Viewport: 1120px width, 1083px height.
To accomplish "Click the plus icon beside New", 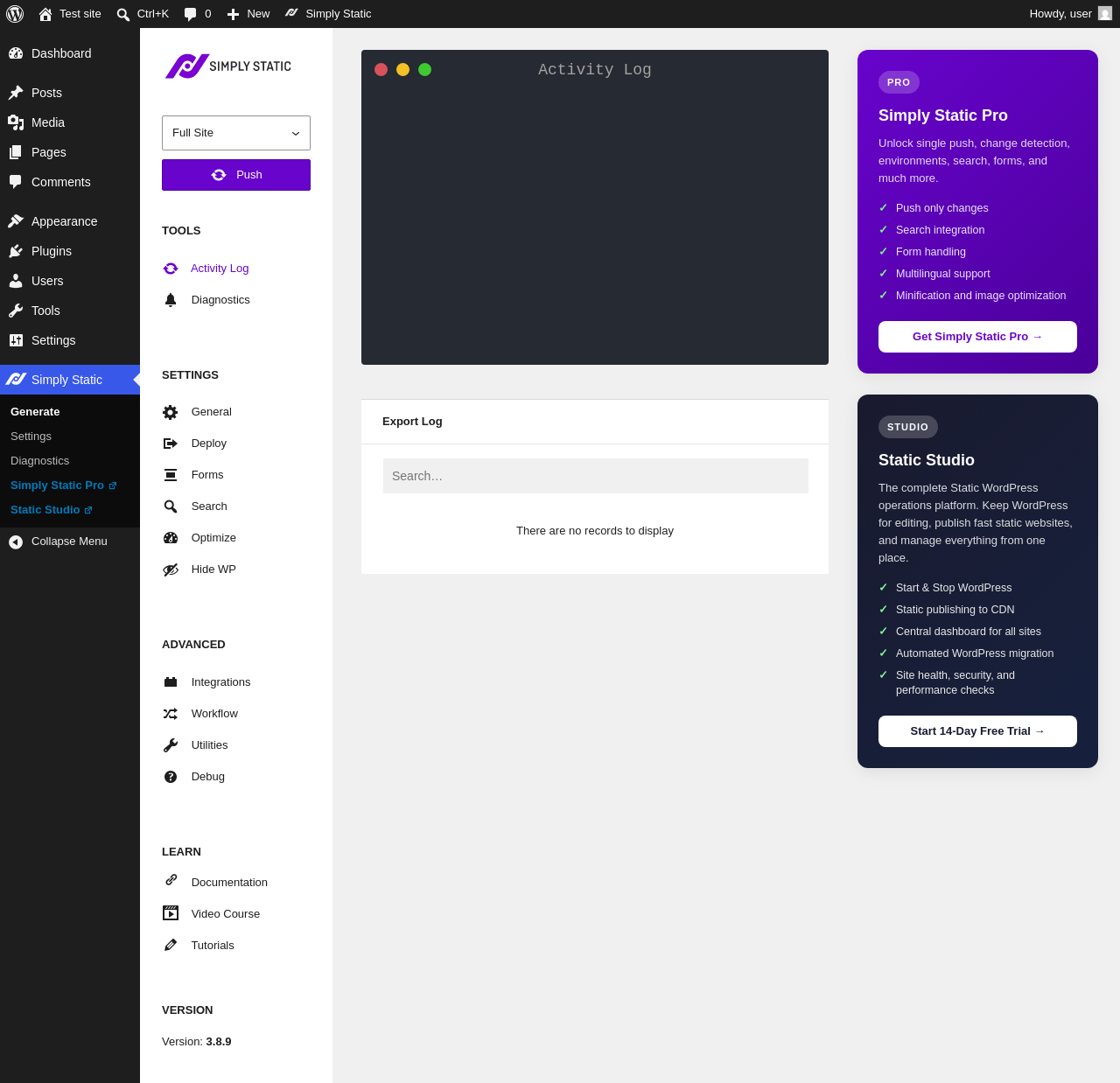I will 233,14.
